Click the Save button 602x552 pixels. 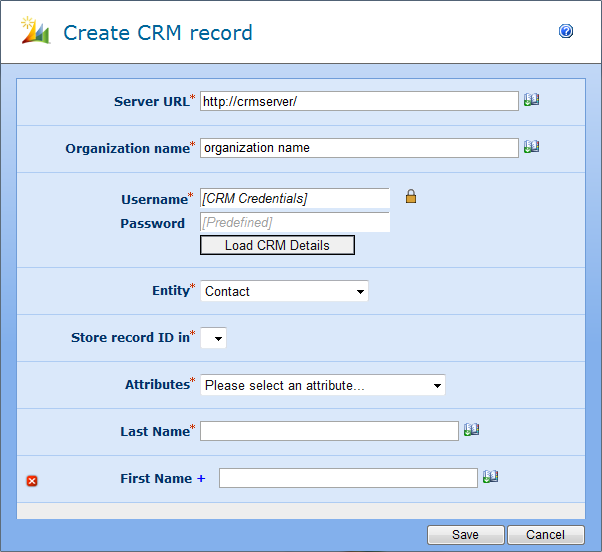tap(465, 535)
